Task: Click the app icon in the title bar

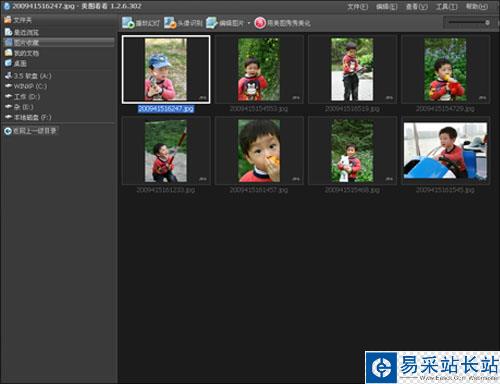Action: coord(6,6)
